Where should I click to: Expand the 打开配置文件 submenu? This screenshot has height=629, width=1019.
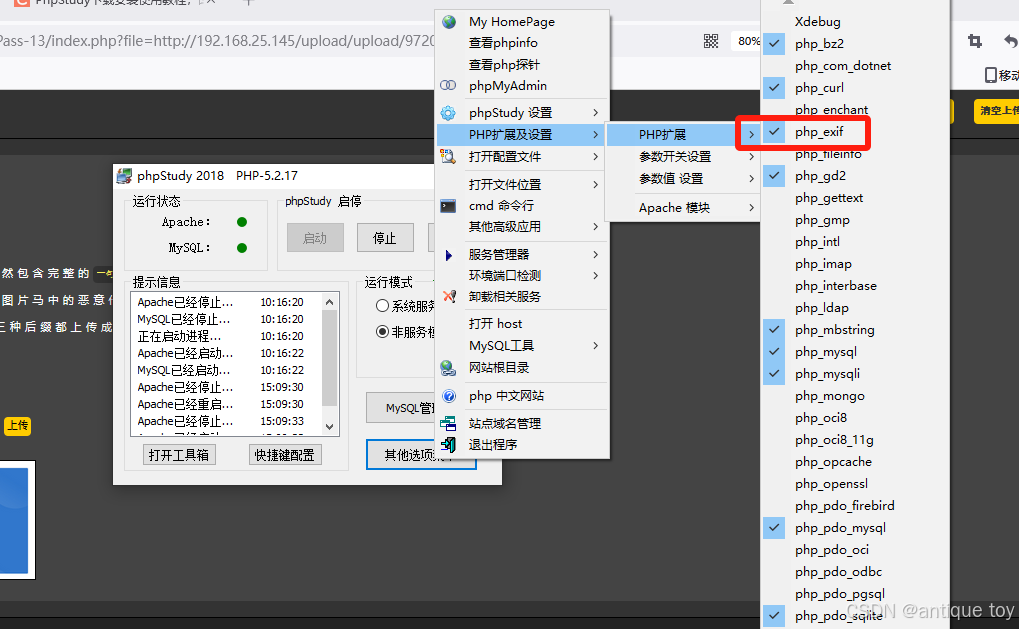point(522,157)
